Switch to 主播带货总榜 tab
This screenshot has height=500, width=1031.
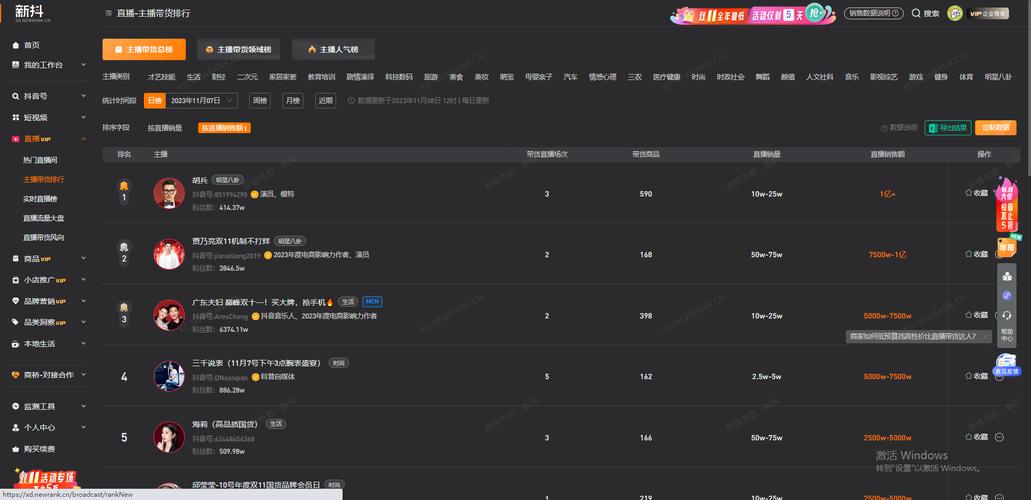click(144, 49)
